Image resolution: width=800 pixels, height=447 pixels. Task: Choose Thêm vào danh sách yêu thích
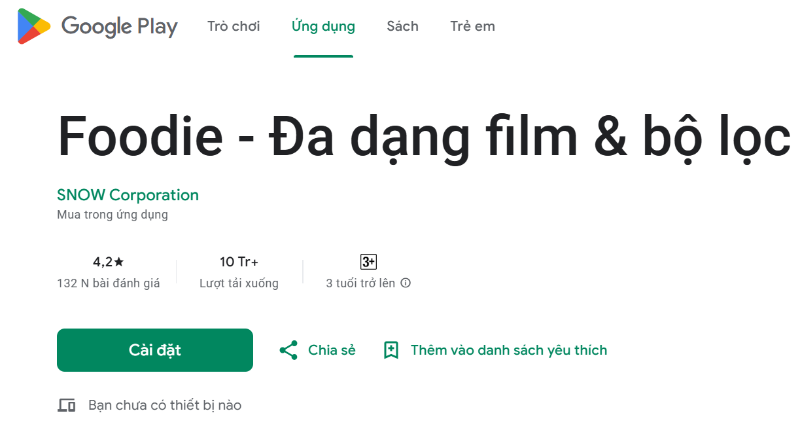tap(509, 350)
